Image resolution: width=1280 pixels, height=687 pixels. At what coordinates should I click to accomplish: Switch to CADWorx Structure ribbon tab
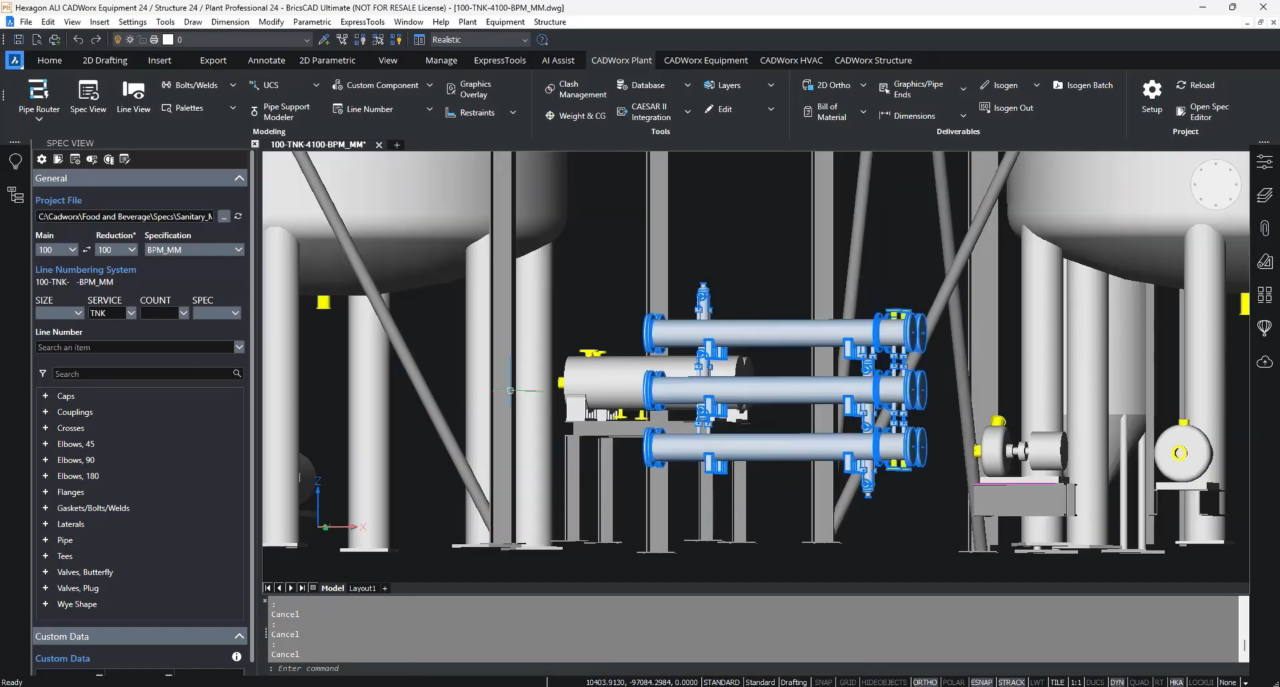point(873,60)
